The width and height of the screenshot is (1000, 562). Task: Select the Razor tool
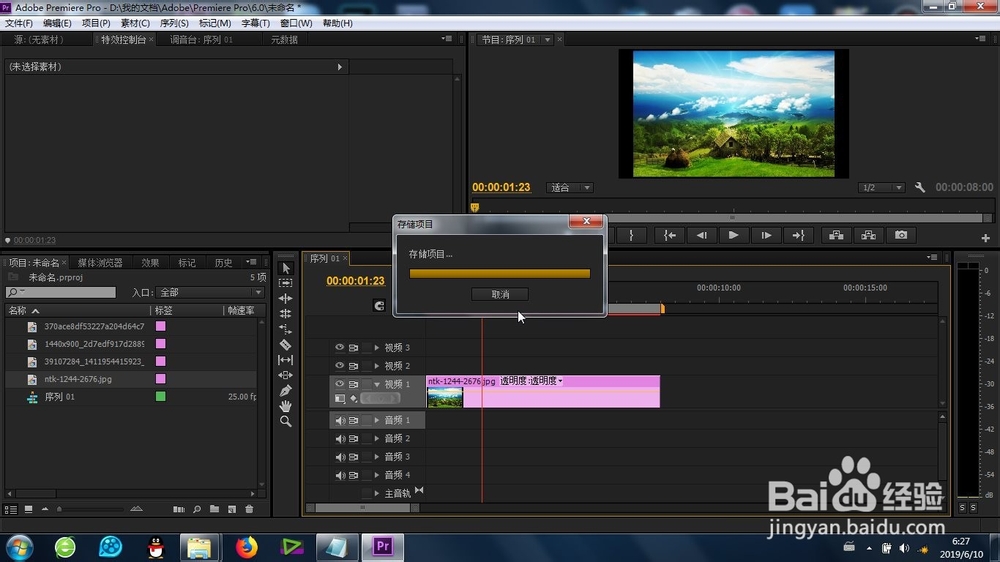click(286, 344)
